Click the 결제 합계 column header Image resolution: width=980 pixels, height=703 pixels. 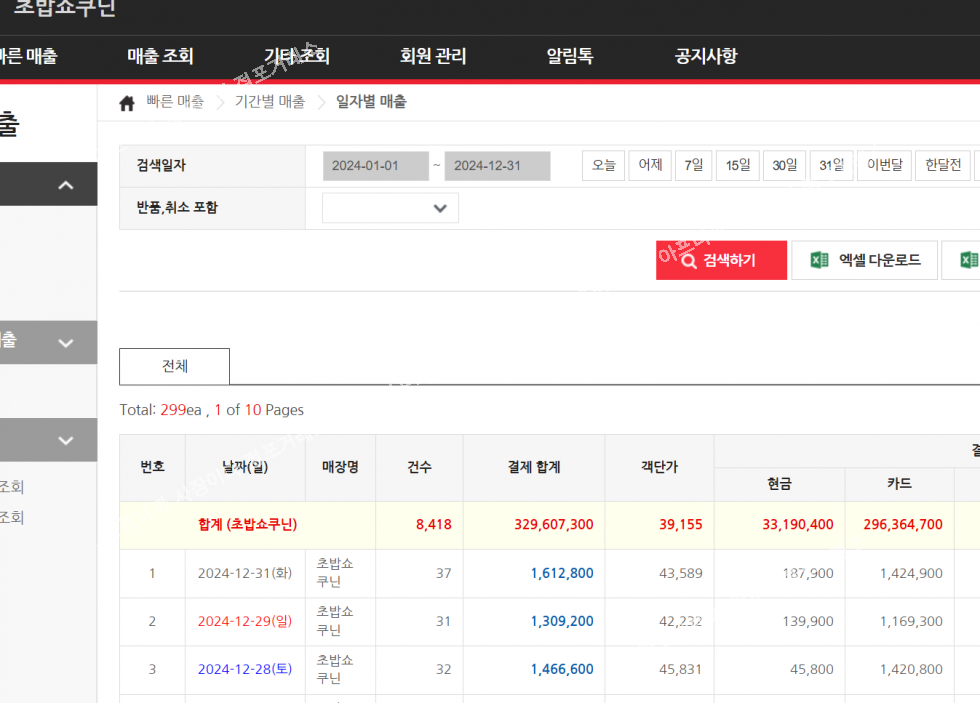[534, 467]
